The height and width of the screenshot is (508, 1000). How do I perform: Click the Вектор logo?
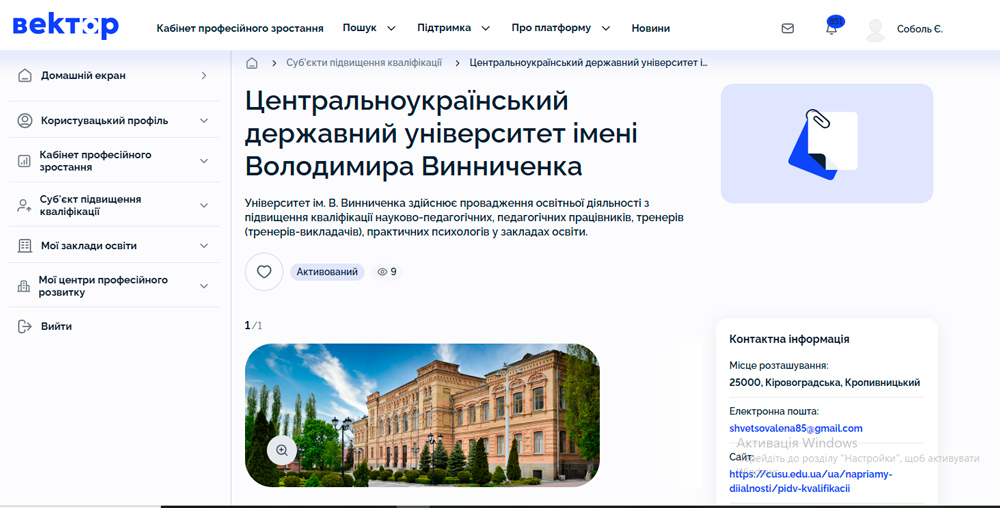66,26
